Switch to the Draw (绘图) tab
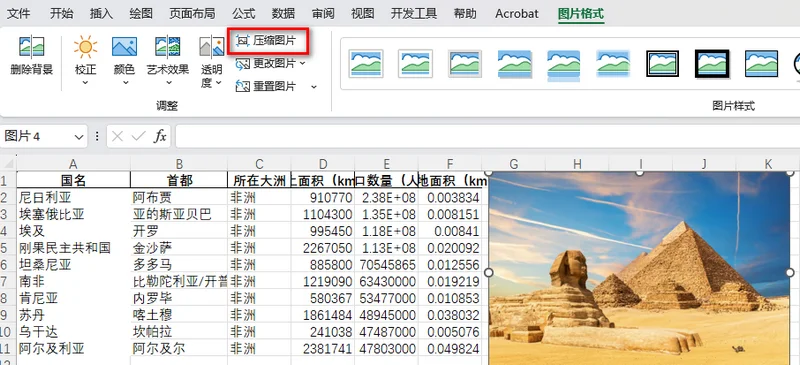Screen dimensions: 800x365 click(141, 14)
